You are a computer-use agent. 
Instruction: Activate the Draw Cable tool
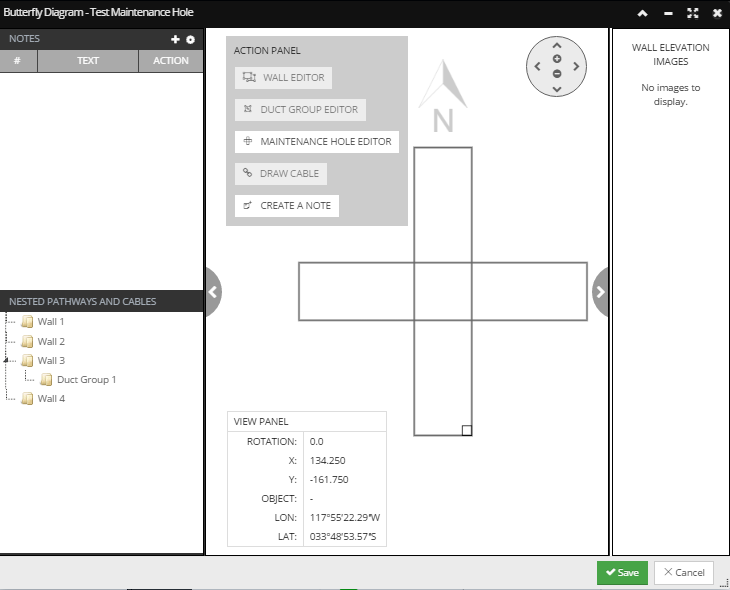coord(281,174)
